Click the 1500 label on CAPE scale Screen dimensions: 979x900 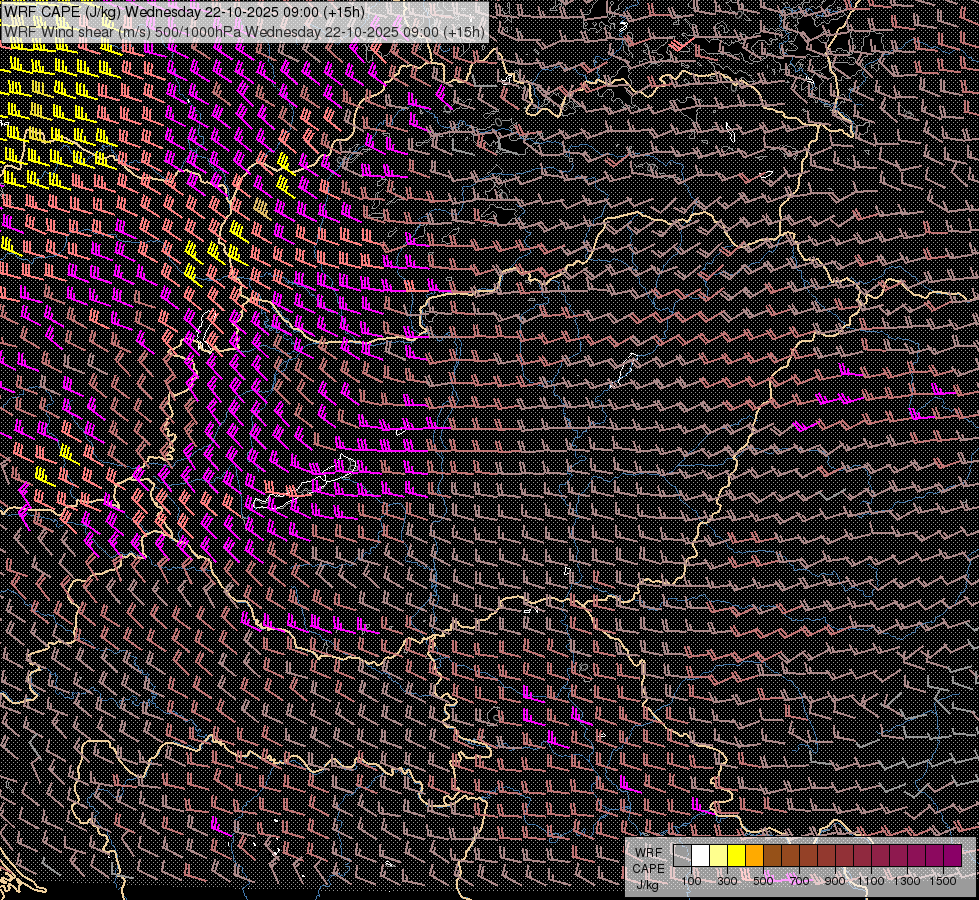coord(943,881)
